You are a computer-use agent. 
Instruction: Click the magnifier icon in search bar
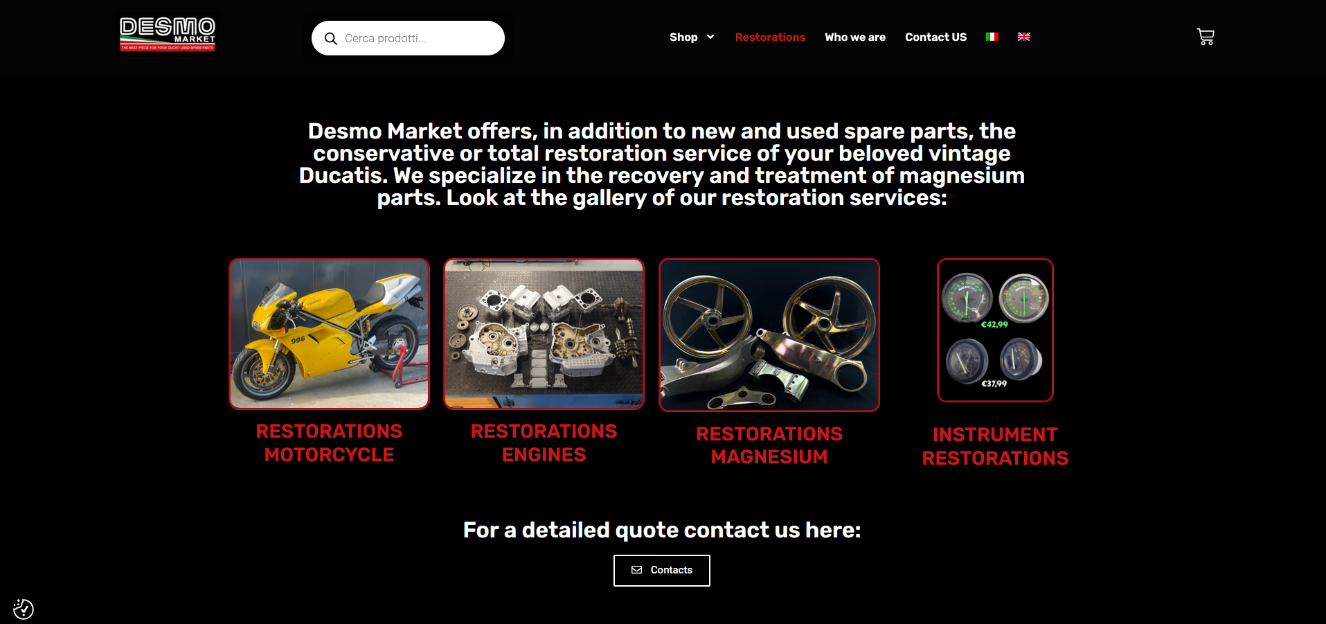tap(331, 39)
